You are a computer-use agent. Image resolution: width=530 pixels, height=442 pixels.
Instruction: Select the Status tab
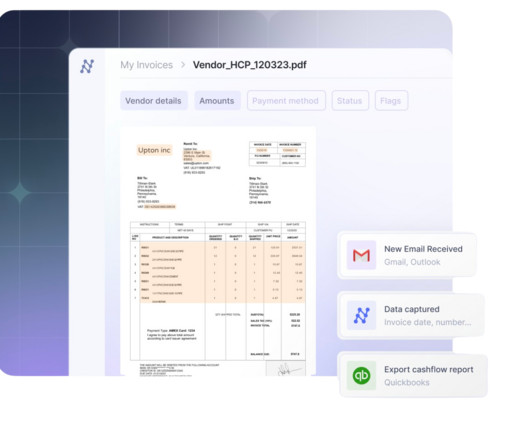[350, 101]
